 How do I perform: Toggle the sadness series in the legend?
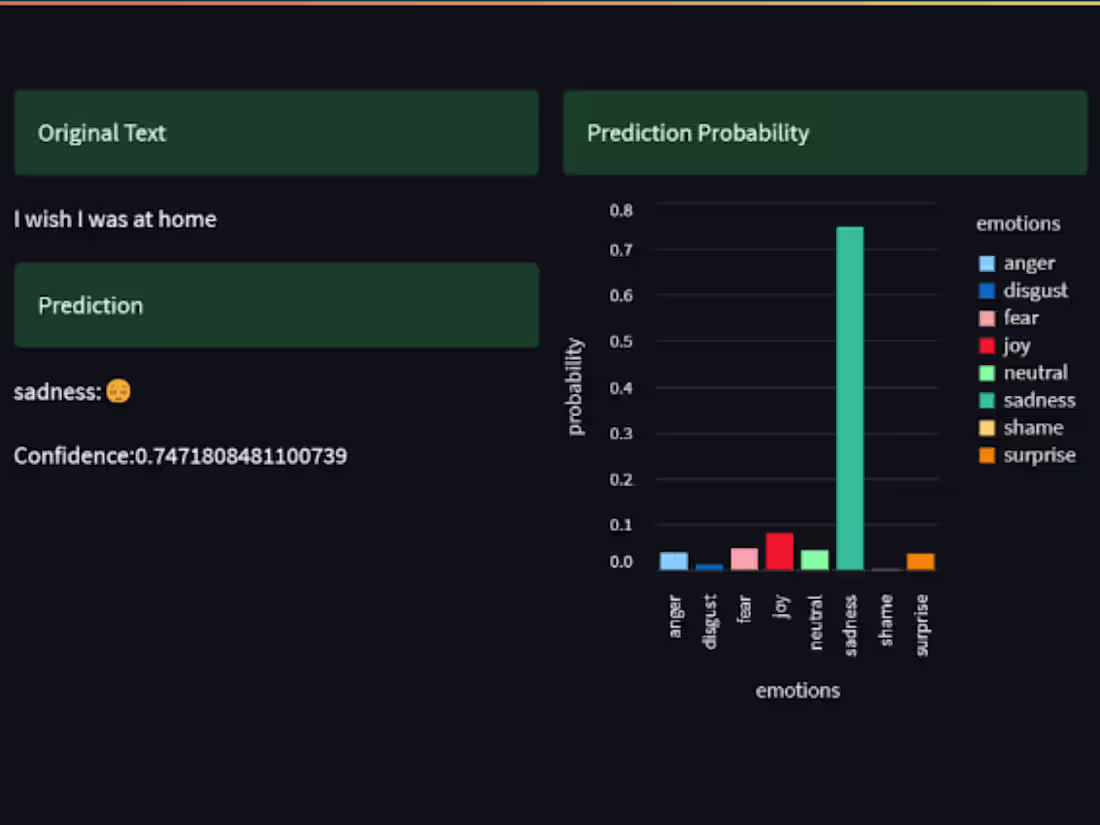click(x=1038, y=400)
